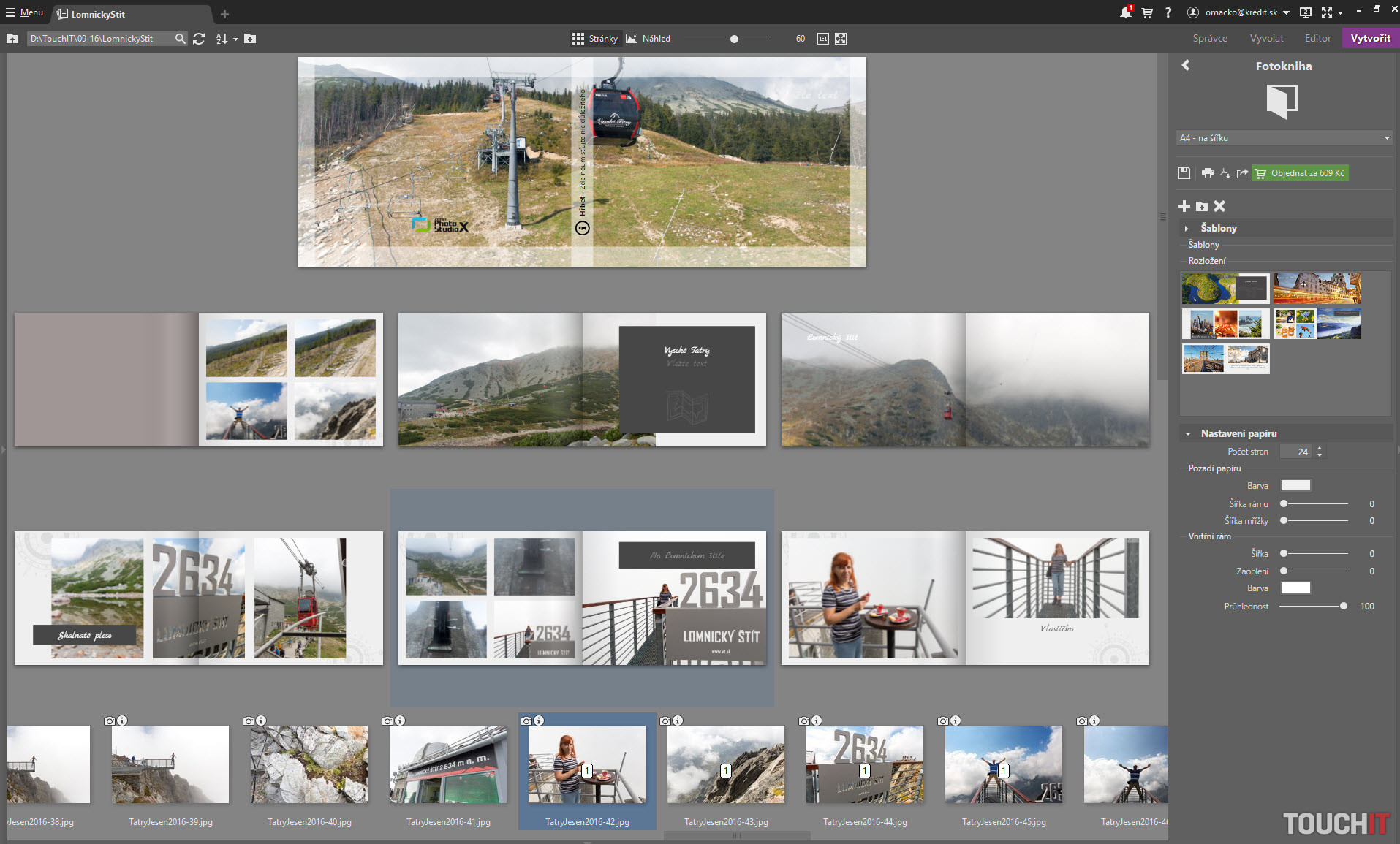The width and height of the screenshot is (1400, 844).
Task: Refresh the folder contents
Action: (x=199, y=39)
